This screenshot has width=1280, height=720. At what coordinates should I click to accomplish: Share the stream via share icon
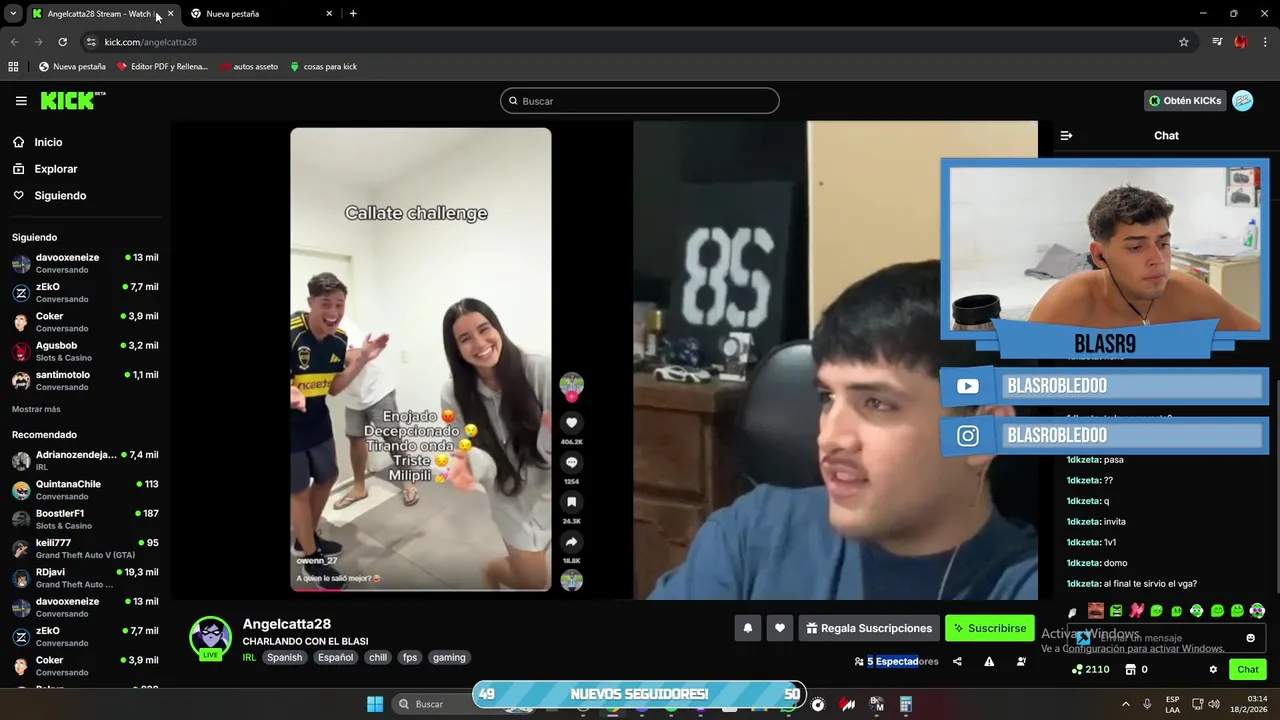click(x=957, y=661)
